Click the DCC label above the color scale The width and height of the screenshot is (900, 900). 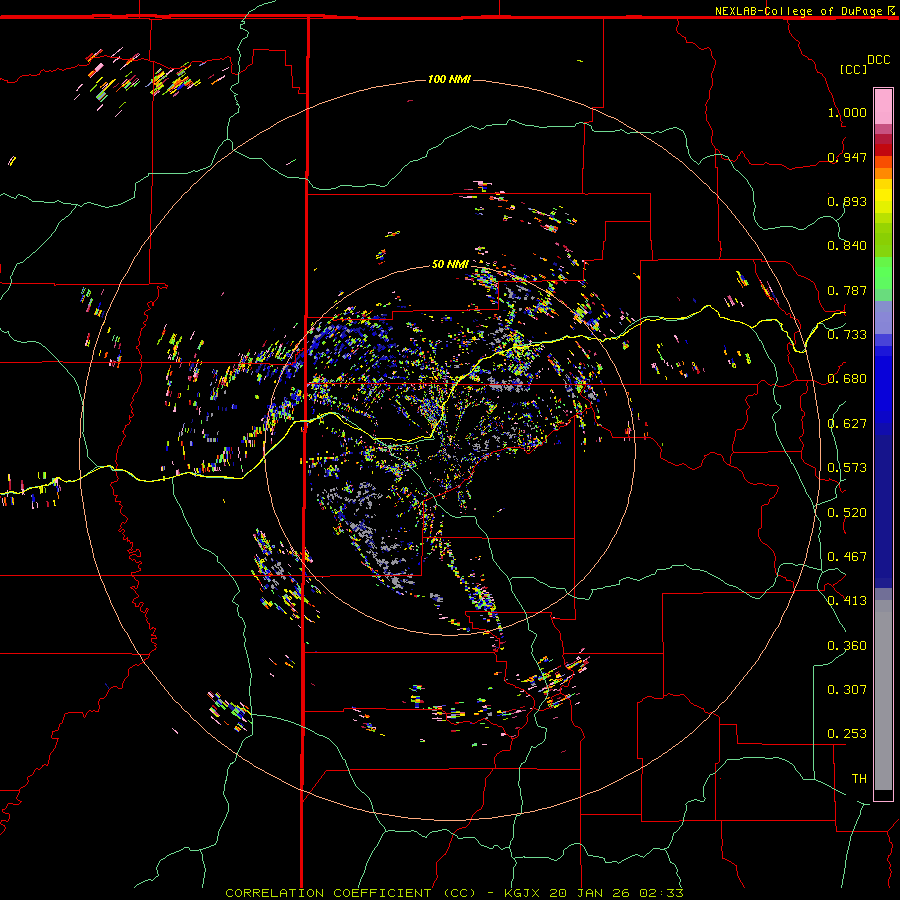tap(878, 60)
